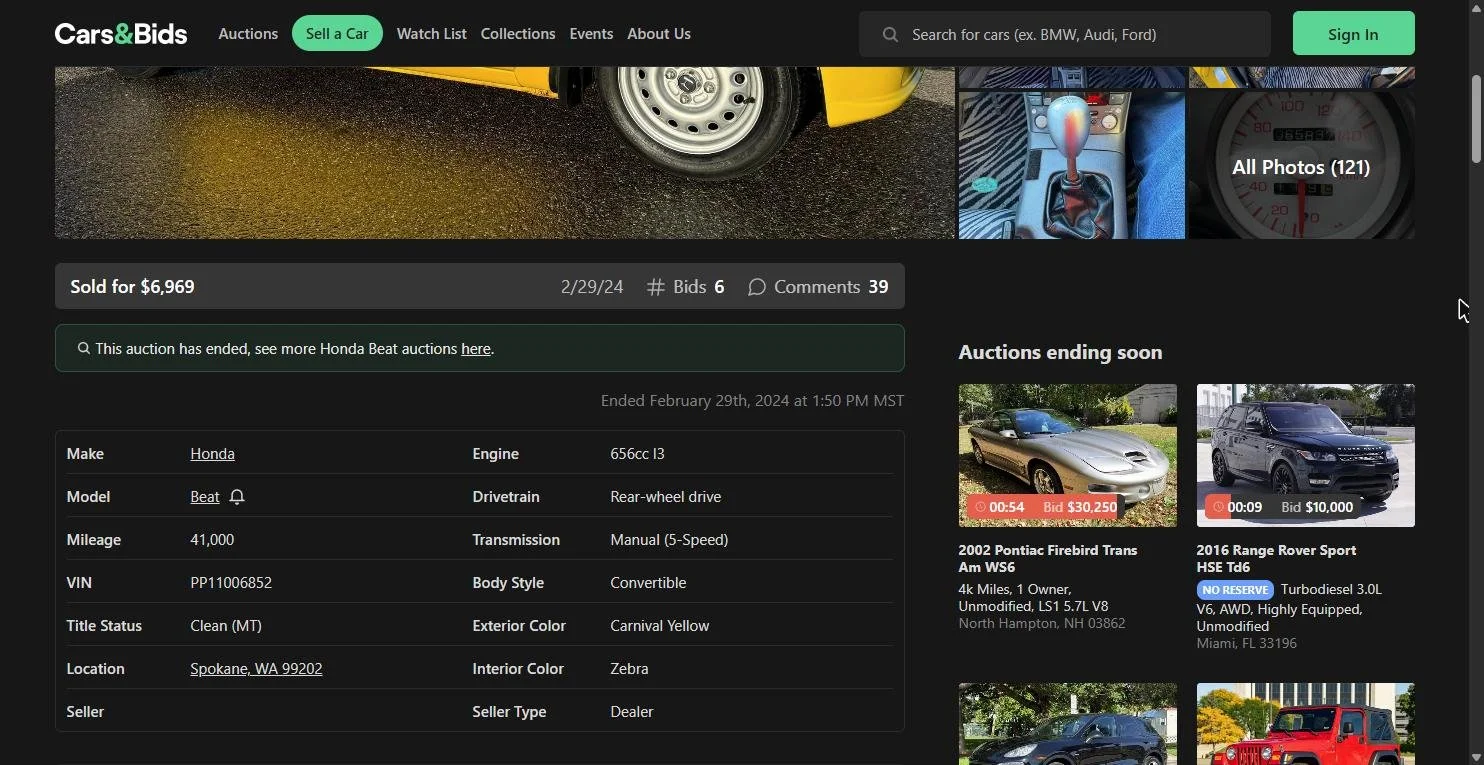Click the bids hash icon
This screenshot has height=765, width=1484.
(656, 287)
